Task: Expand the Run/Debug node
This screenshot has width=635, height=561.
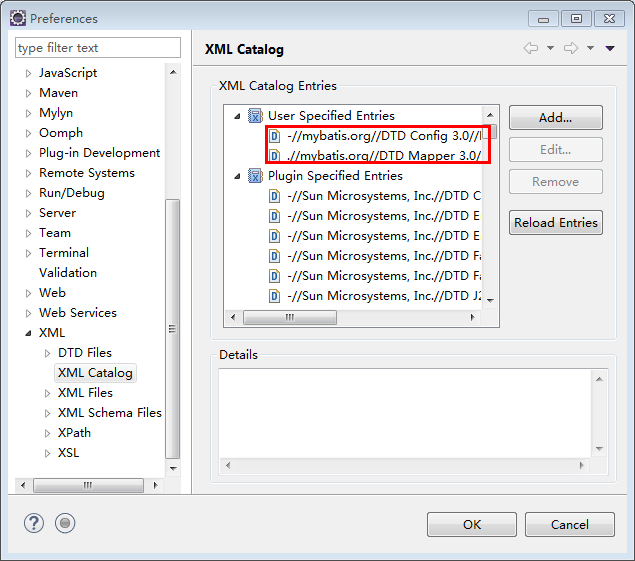Action: pos(28,193)
